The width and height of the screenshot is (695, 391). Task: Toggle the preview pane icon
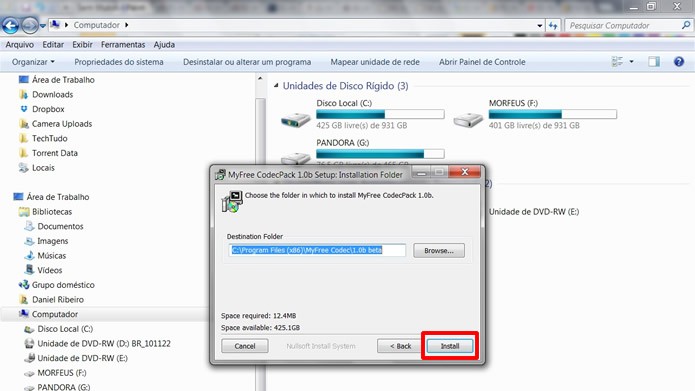coord(654,62)
